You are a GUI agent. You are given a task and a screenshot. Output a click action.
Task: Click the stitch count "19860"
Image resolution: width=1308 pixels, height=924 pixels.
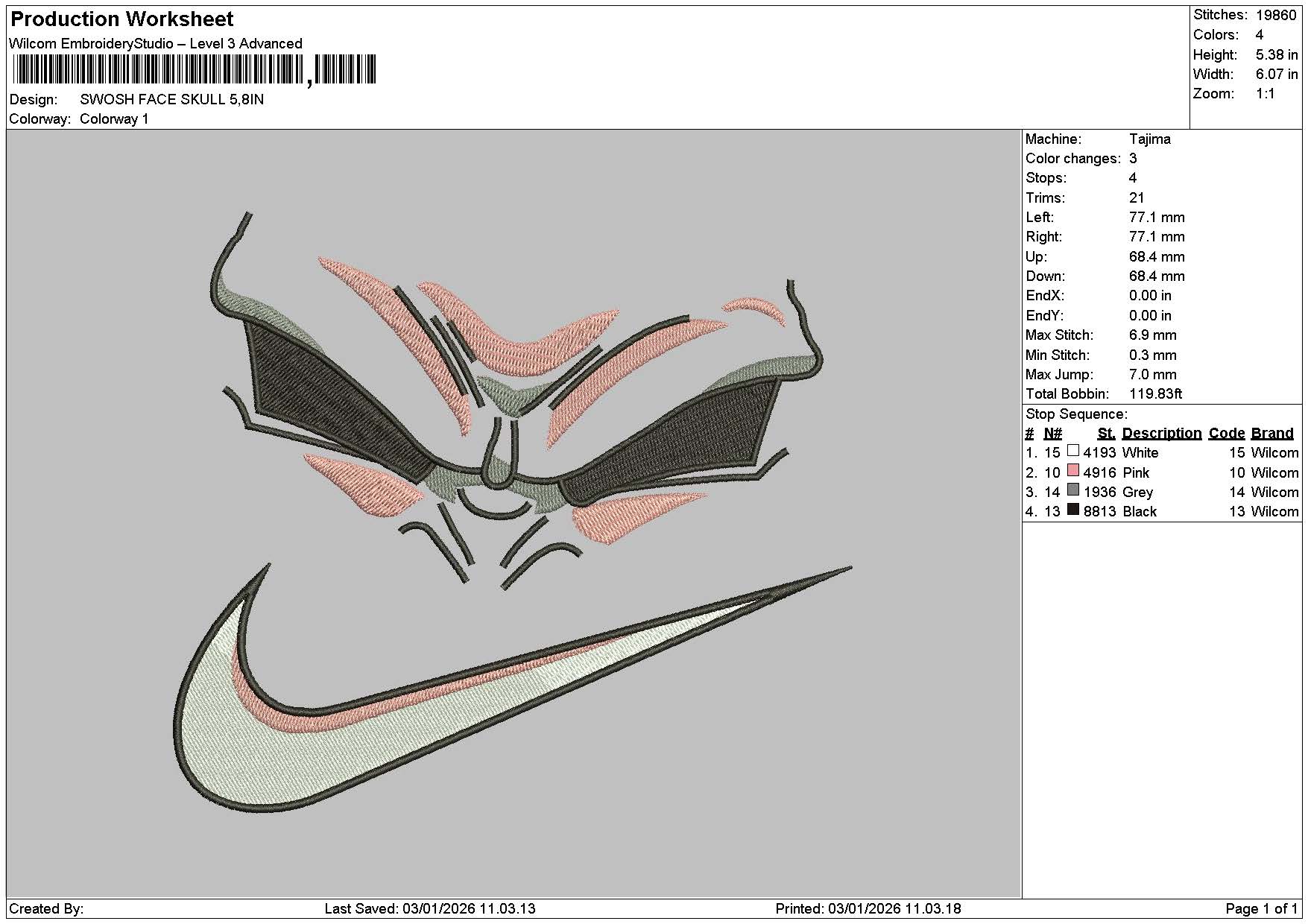point(1275,15)
